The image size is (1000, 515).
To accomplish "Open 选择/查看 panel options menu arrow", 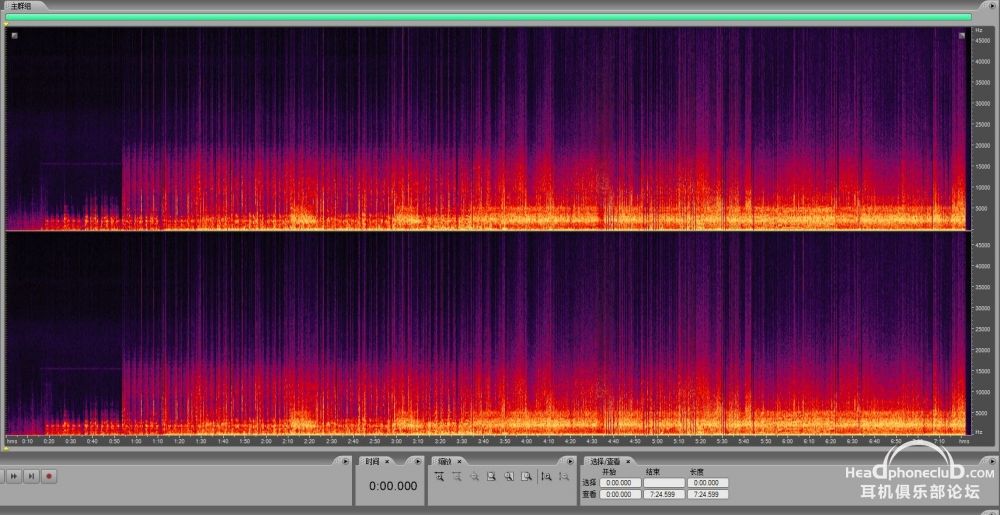I will point(990,461).
